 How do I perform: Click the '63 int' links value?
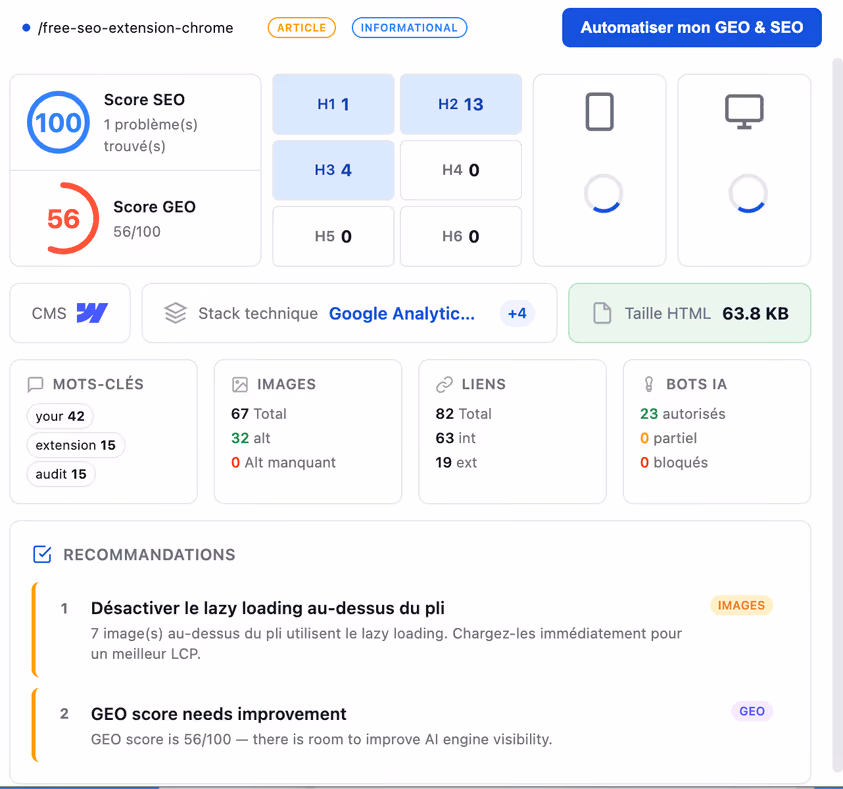pyautogui.click(x=455, y=438)
